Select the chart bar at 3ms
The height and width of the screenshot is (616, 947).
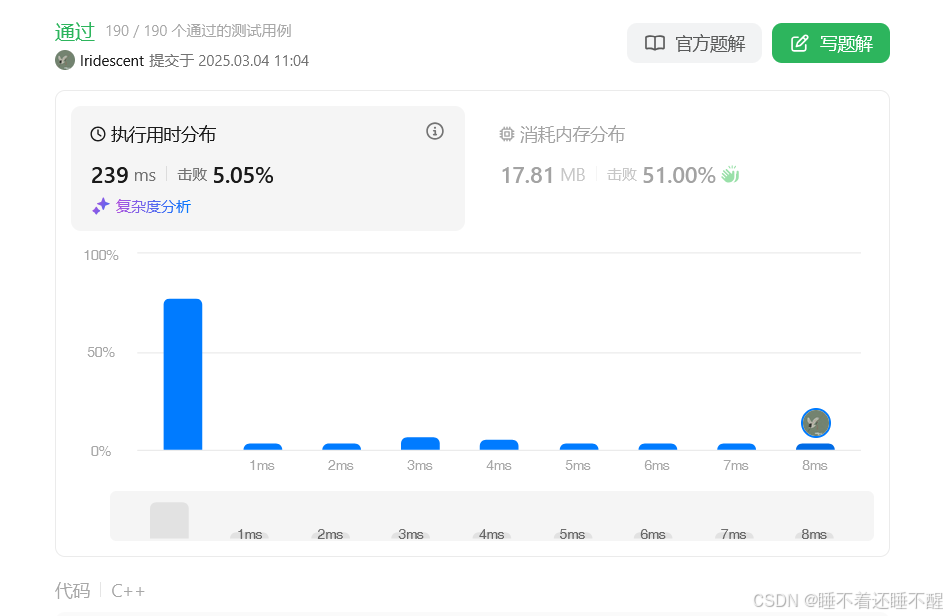(420, 444)
